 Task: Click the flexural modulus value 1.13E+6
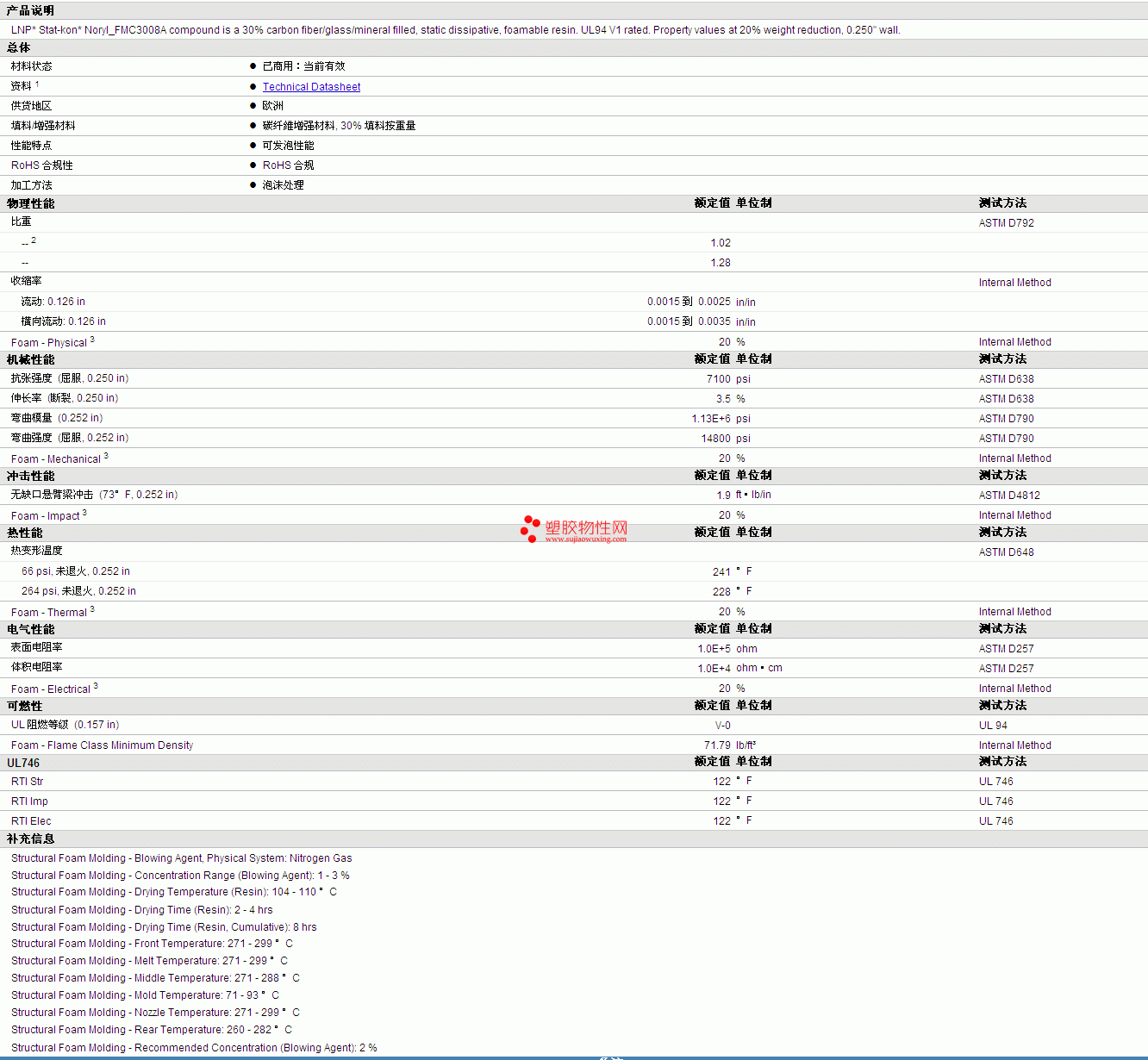click(711, 419)
